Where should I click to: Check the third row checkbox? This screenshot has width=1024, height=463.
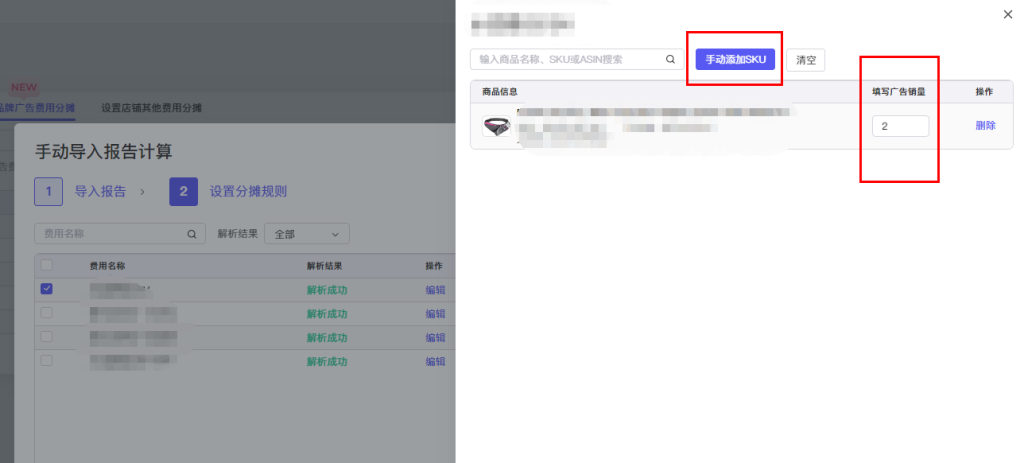click(46, 336)
